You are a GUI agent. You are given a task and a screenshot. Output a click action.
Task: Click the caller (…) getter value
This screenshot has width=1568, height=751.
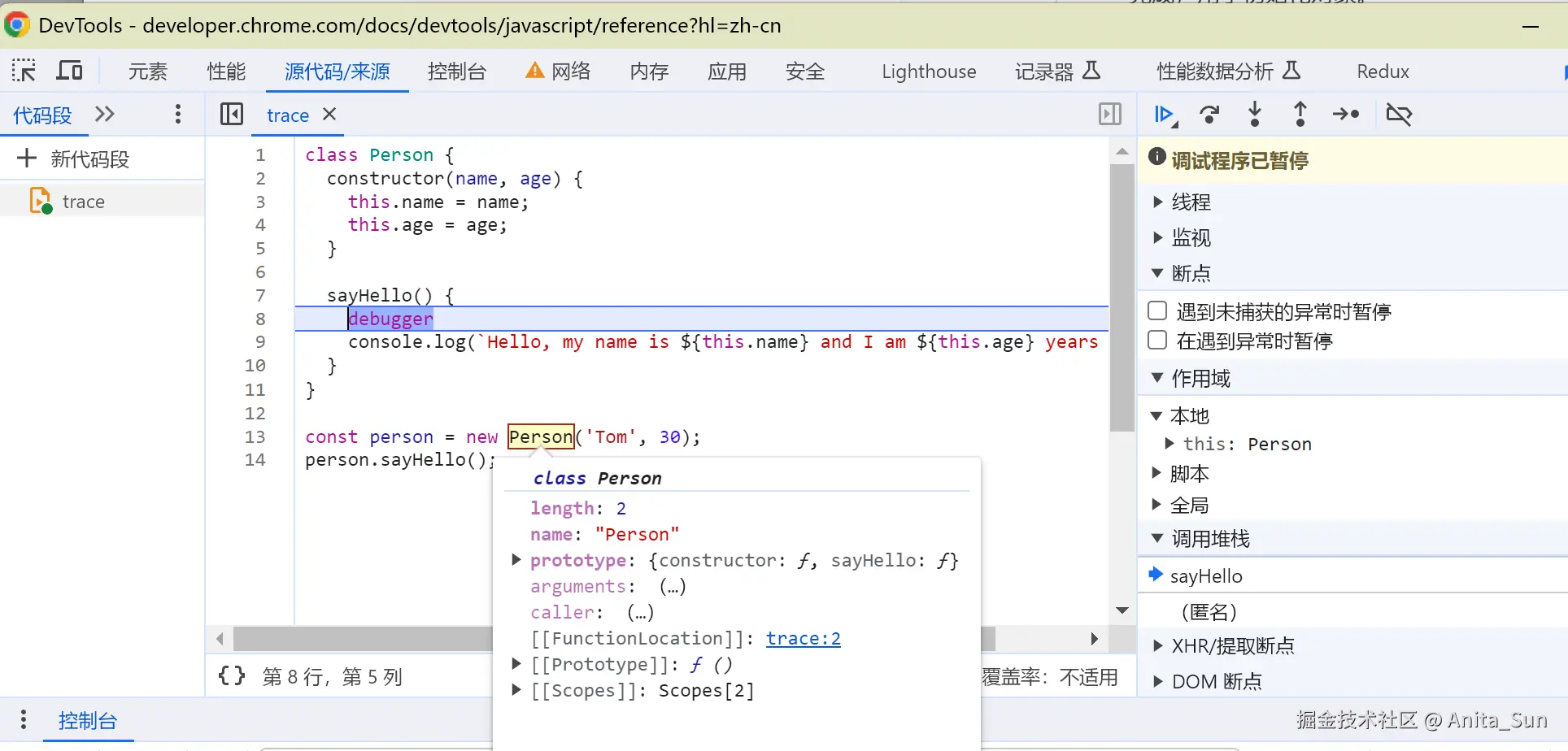coord(640,612)
